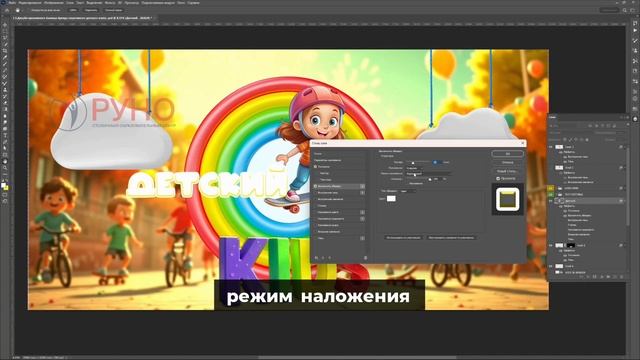Select the Type (T) tool
The image size is (640, 360).
pyautogui.click(x=4, y=135)
